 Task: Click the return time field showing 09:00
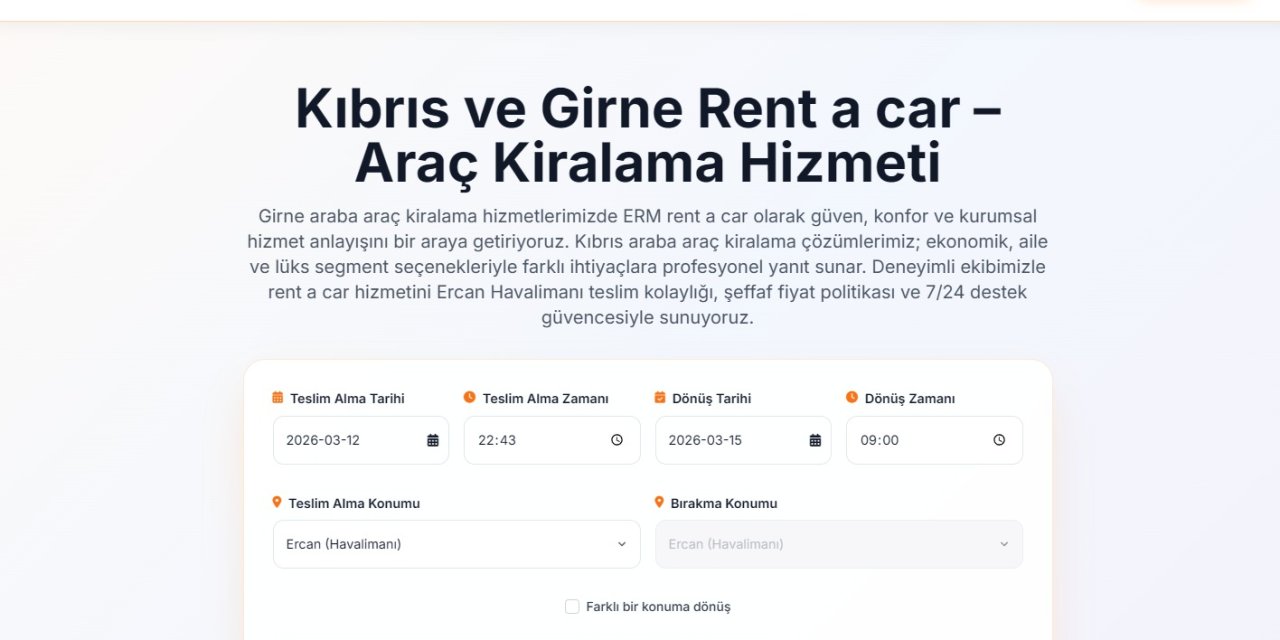tap(920, 440)
